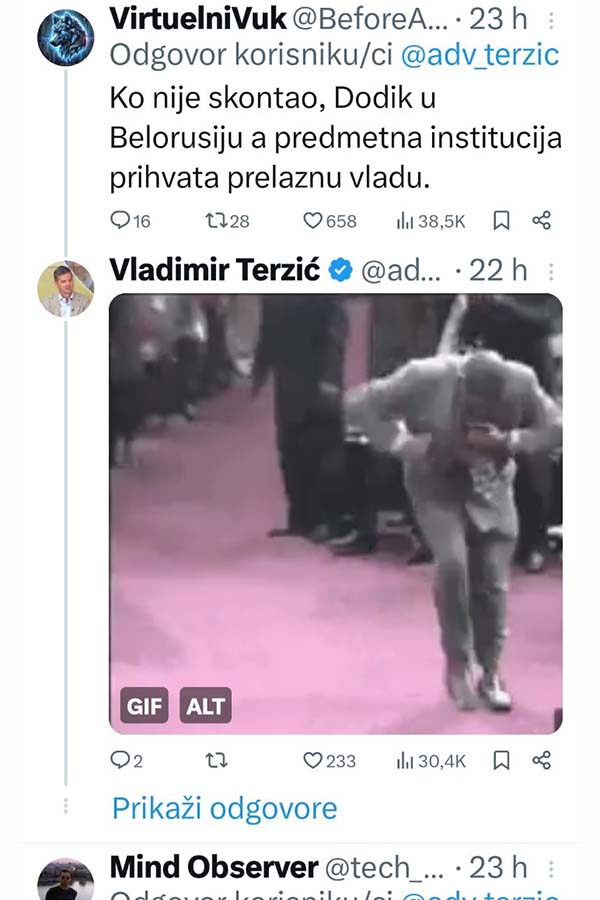Reply to Vladimir Terzić's GIF tweet
The image size is (600, 900).
tap(126, 761)
